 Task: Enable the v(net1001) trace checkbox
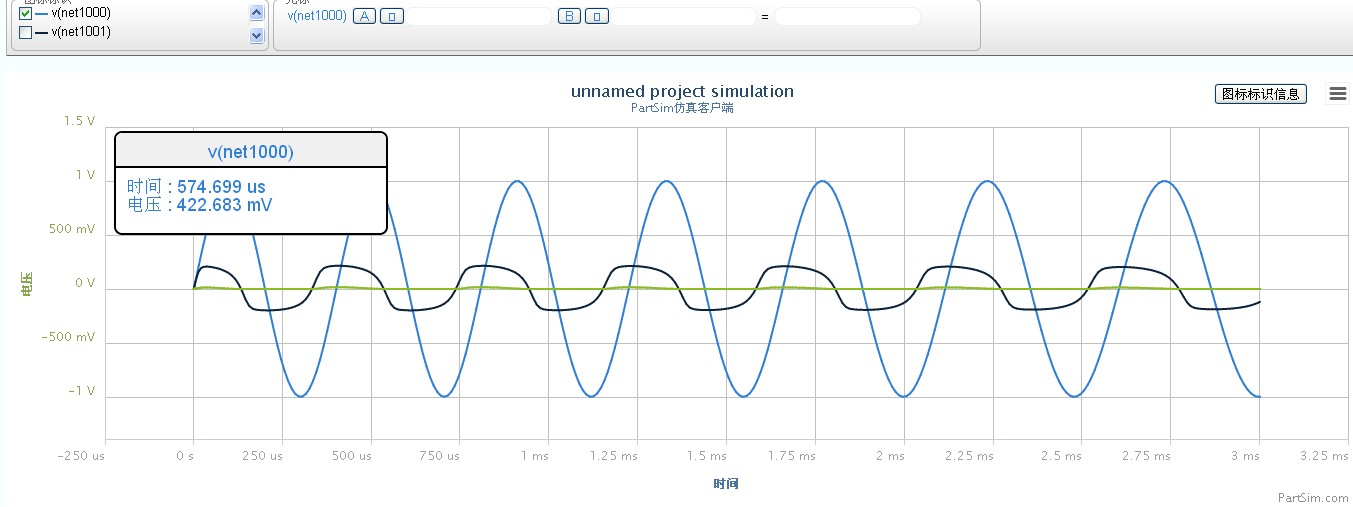pos(26,32)
